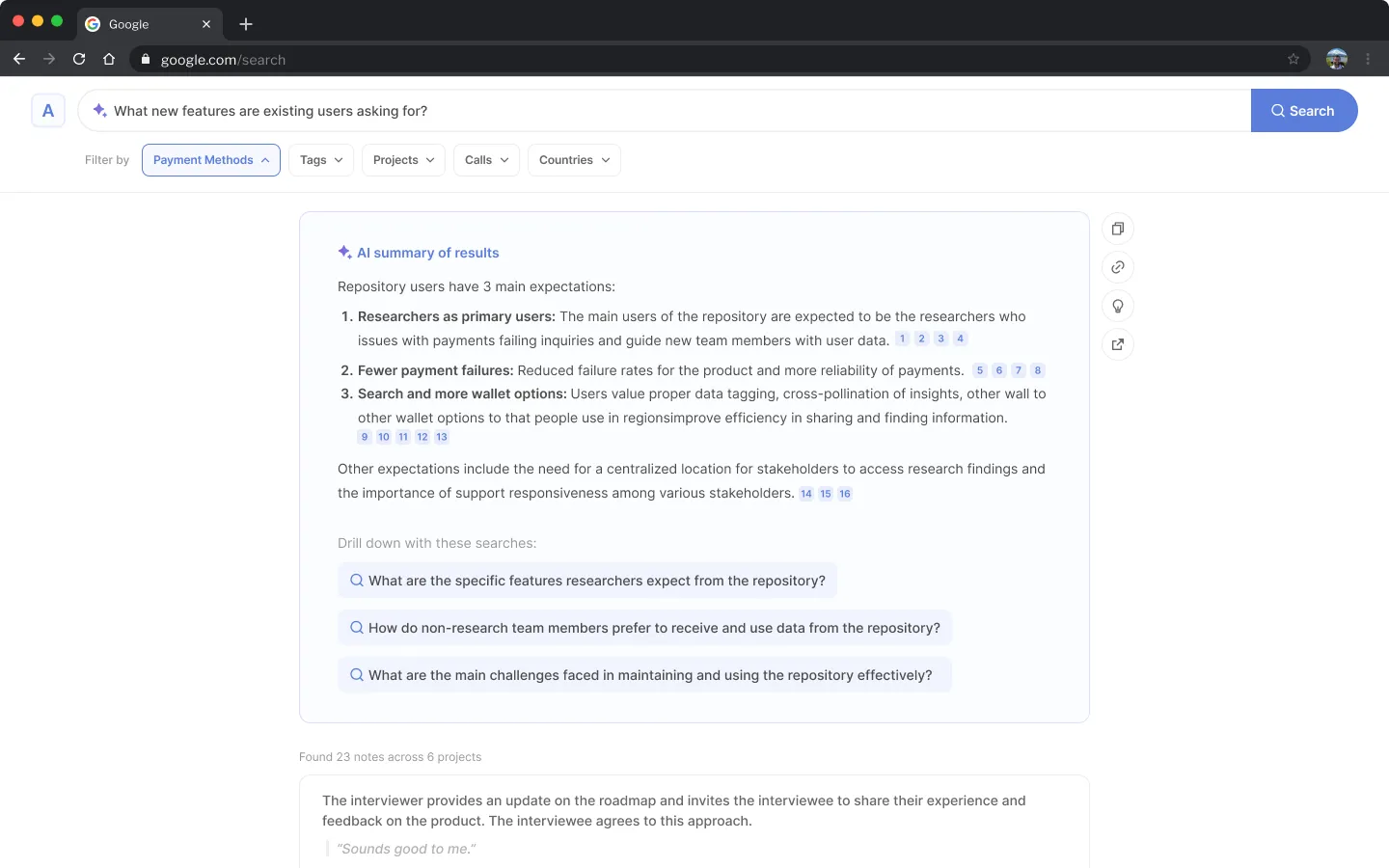Search how non-research team members prefer data
The image size is (1389, 868).
point(645,628)
